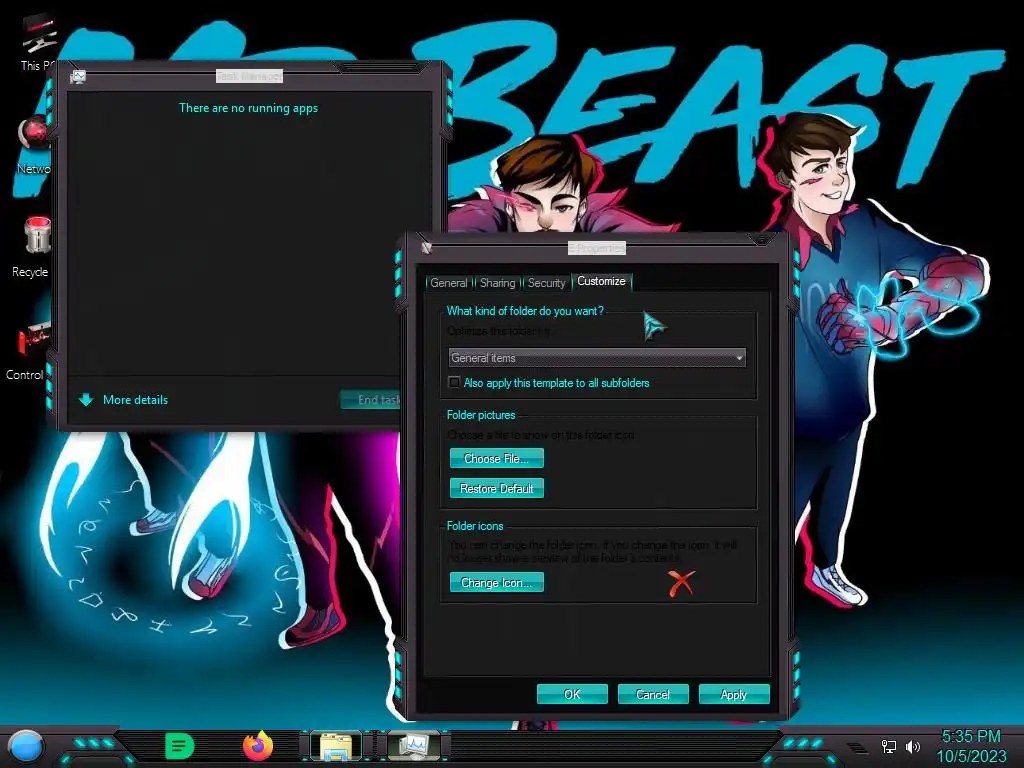
Task: Click the Choose File button
Action: (496, 458)
